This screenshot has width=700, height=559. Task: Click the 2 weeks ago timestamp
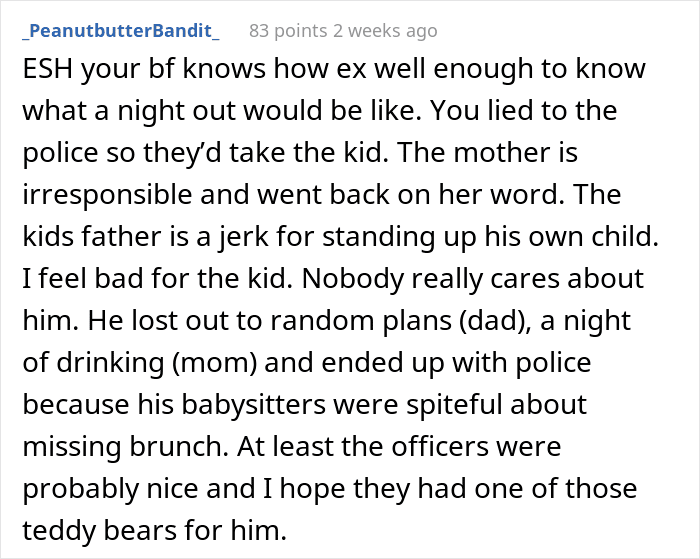(385, 31)
